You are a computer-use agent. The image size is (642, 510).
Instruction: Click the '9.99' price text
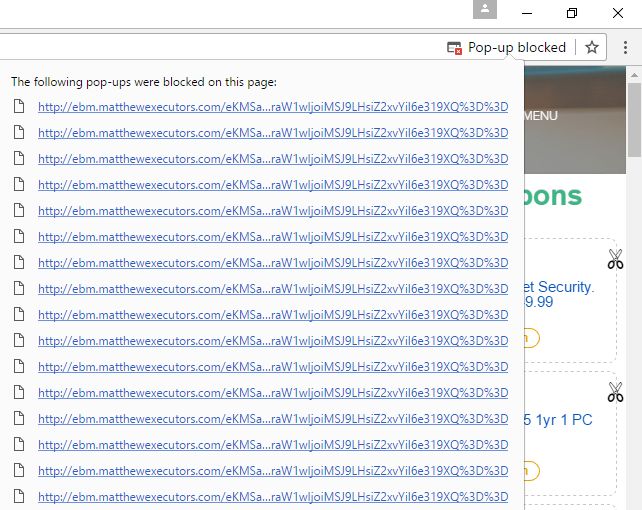tap(539, 302)
